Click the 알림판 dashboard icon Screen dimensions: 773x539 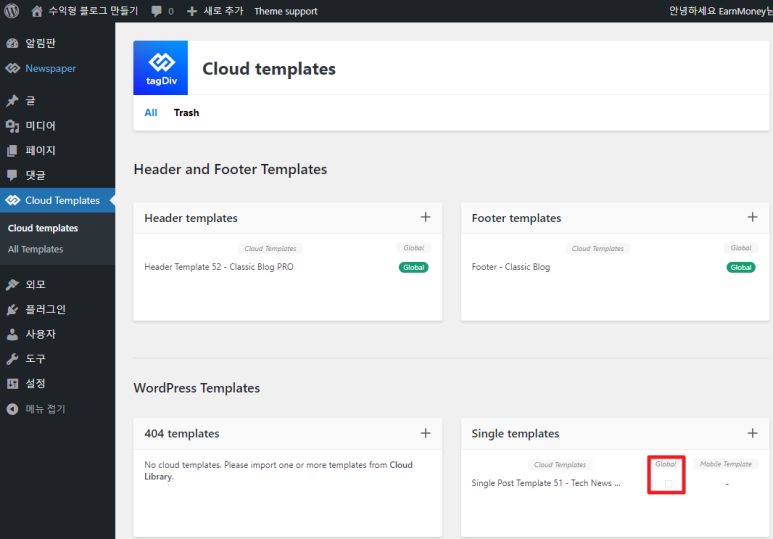pos(12,43)
